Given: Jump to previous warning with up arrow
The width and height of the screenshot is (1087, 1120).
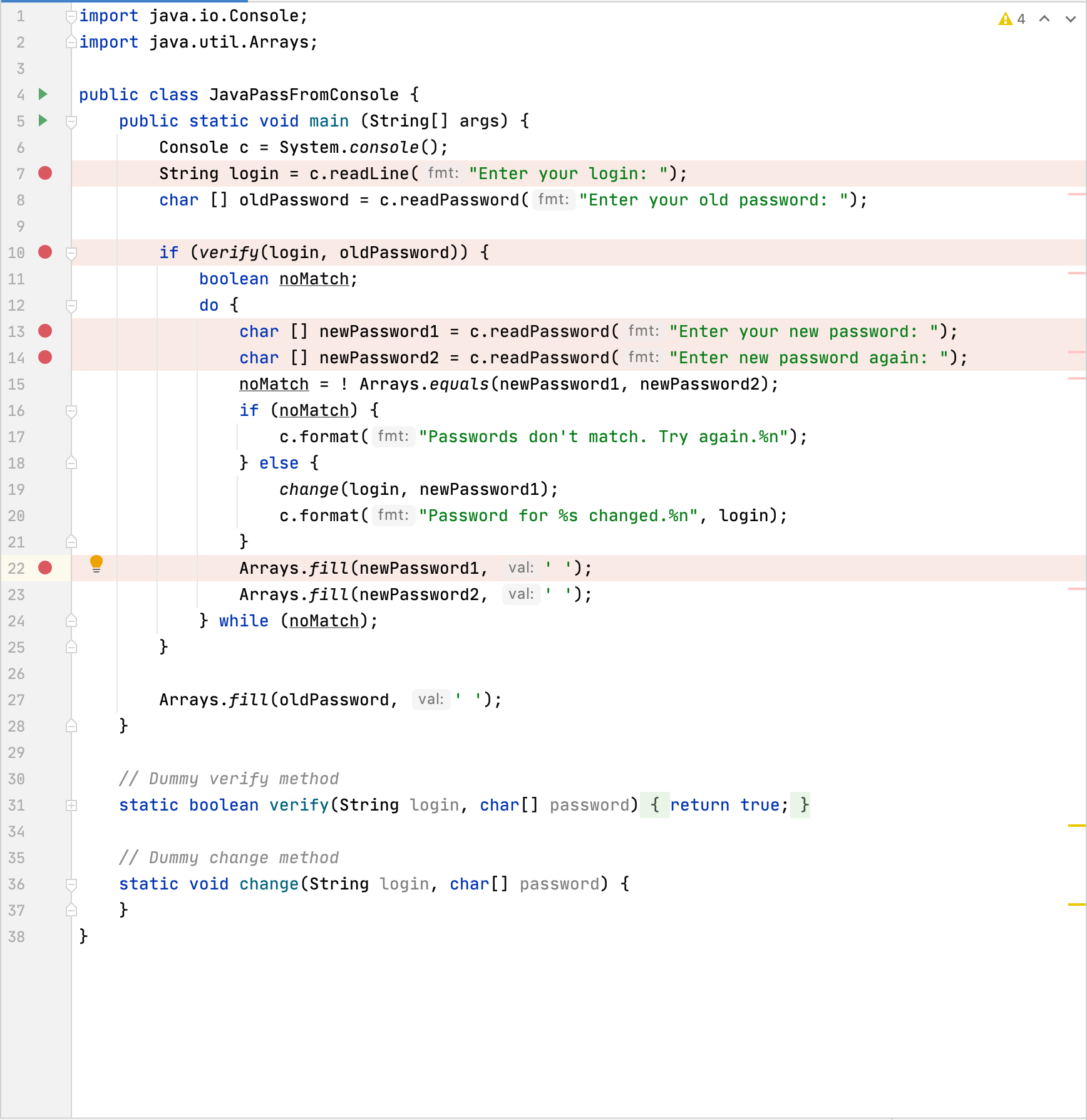Looking at the screenshot, I should pos(1043,19).
